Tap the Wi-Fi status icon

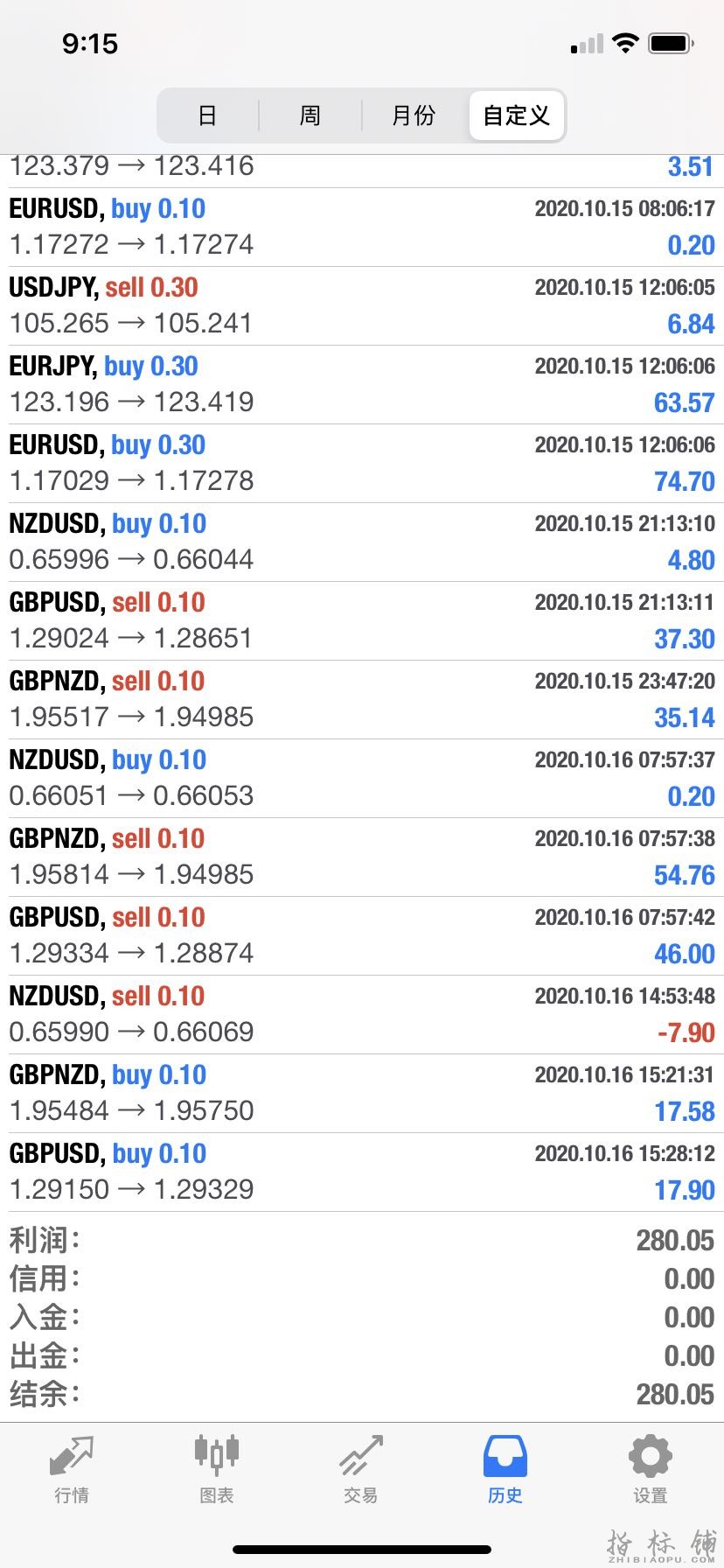coord(625,43)
